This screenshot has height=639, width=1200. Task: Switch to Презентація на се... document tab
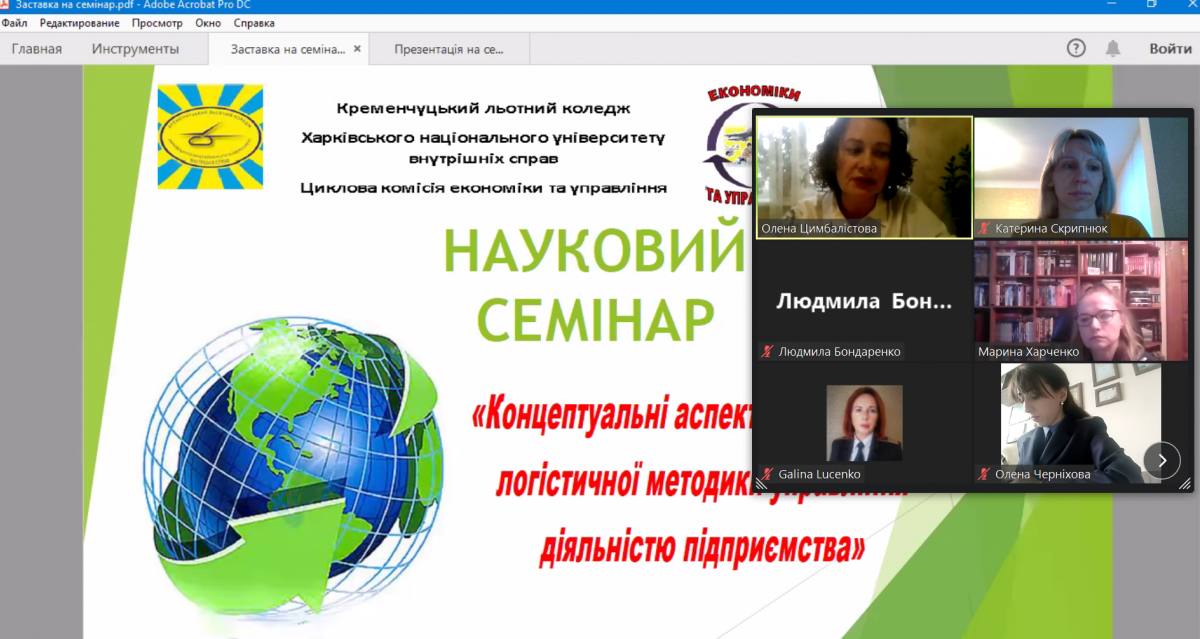pyautogui.click(x=449, y=48)
